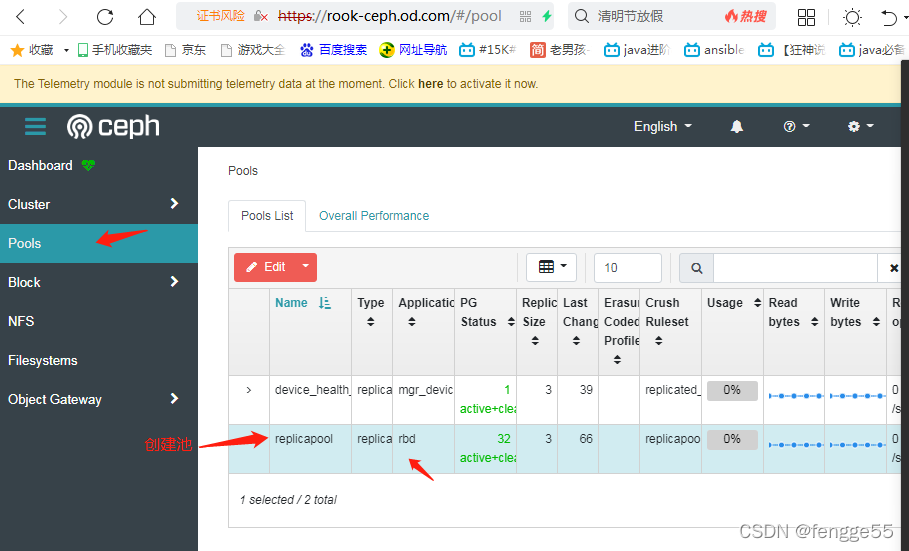Image resolution: width=909 pixels, height=551 pixels.
Task: Click device_health usage bar showing 0%
Action: (x=732, y=391)
